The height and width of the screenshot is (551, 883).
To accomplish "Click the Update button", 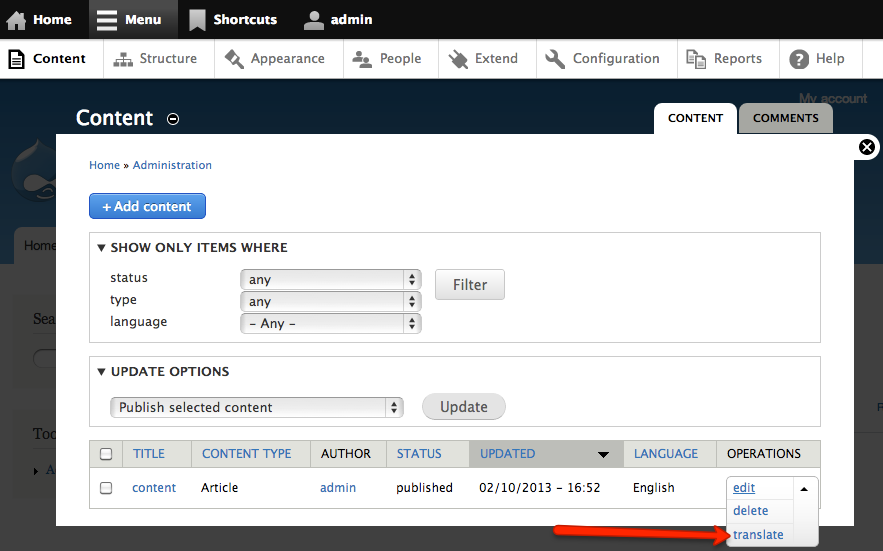I will [463, 407].
